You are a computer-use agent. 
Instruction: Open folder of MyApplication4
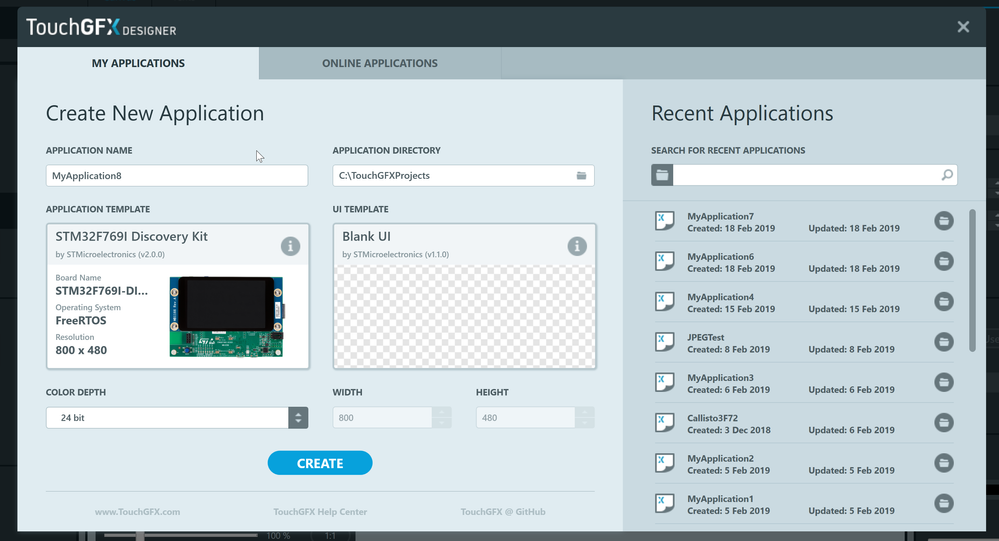[944, 301]
